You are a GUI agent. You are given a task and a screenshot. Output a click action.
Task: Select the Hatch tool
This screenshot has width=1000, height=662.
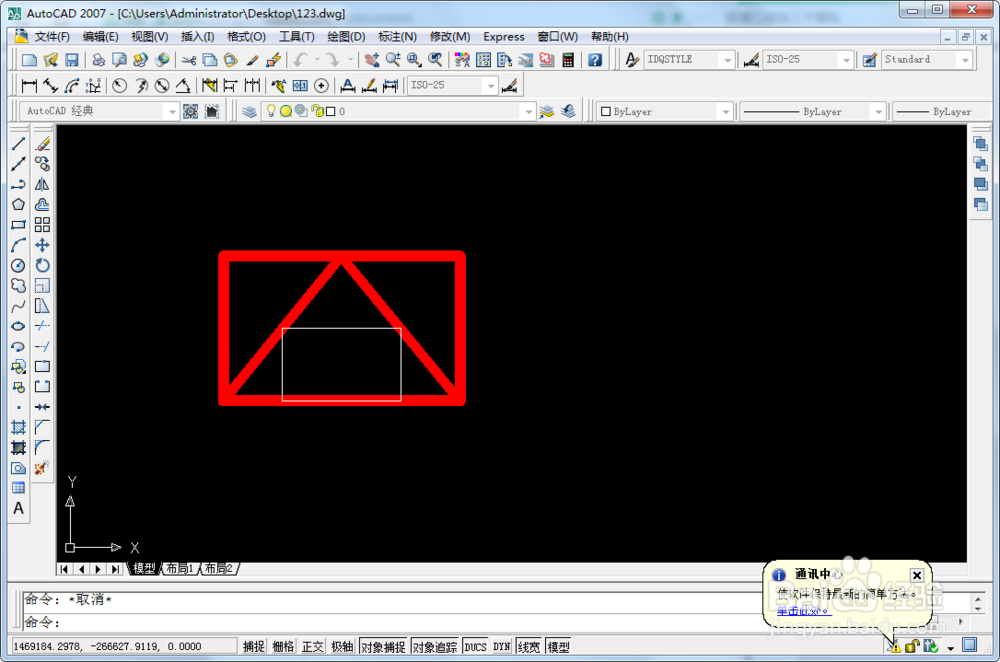tap(18, 427)
